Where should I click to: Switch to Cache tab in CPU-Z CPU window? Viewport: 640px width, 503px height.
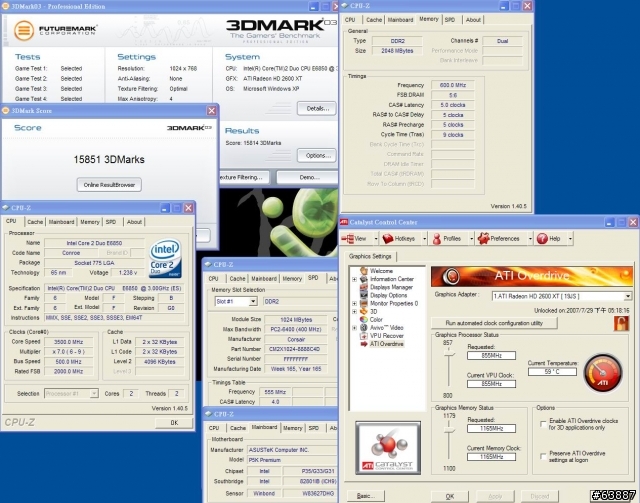[x=35, y=222]
